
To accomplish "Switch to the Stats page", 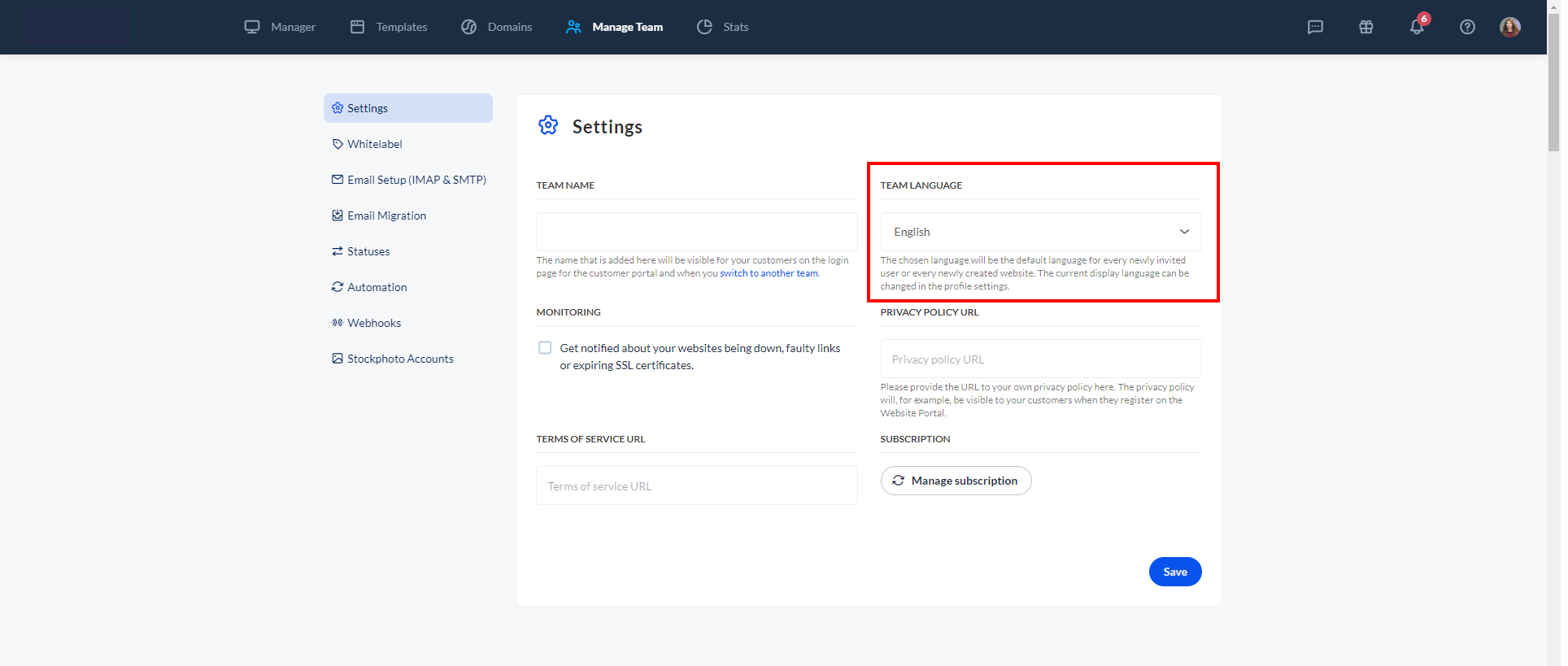I will [722, 27].
